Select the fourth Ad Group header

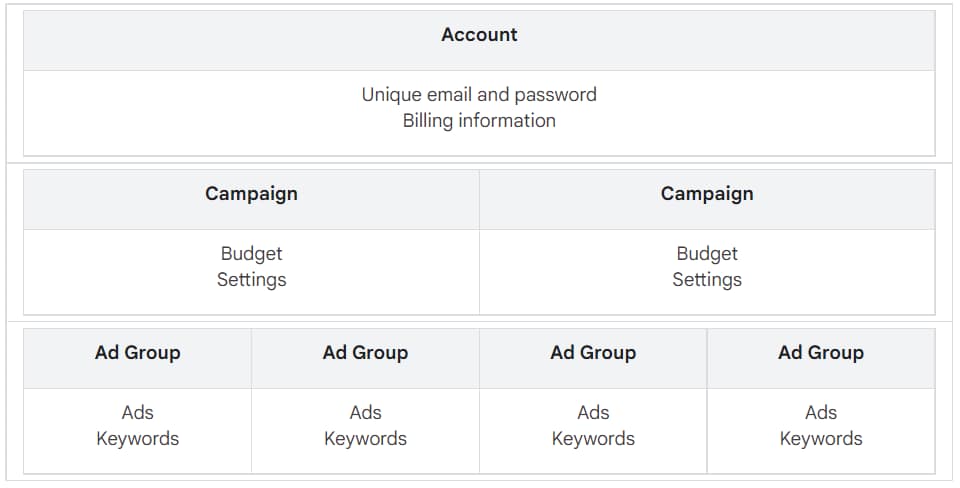tap(821, 358)
